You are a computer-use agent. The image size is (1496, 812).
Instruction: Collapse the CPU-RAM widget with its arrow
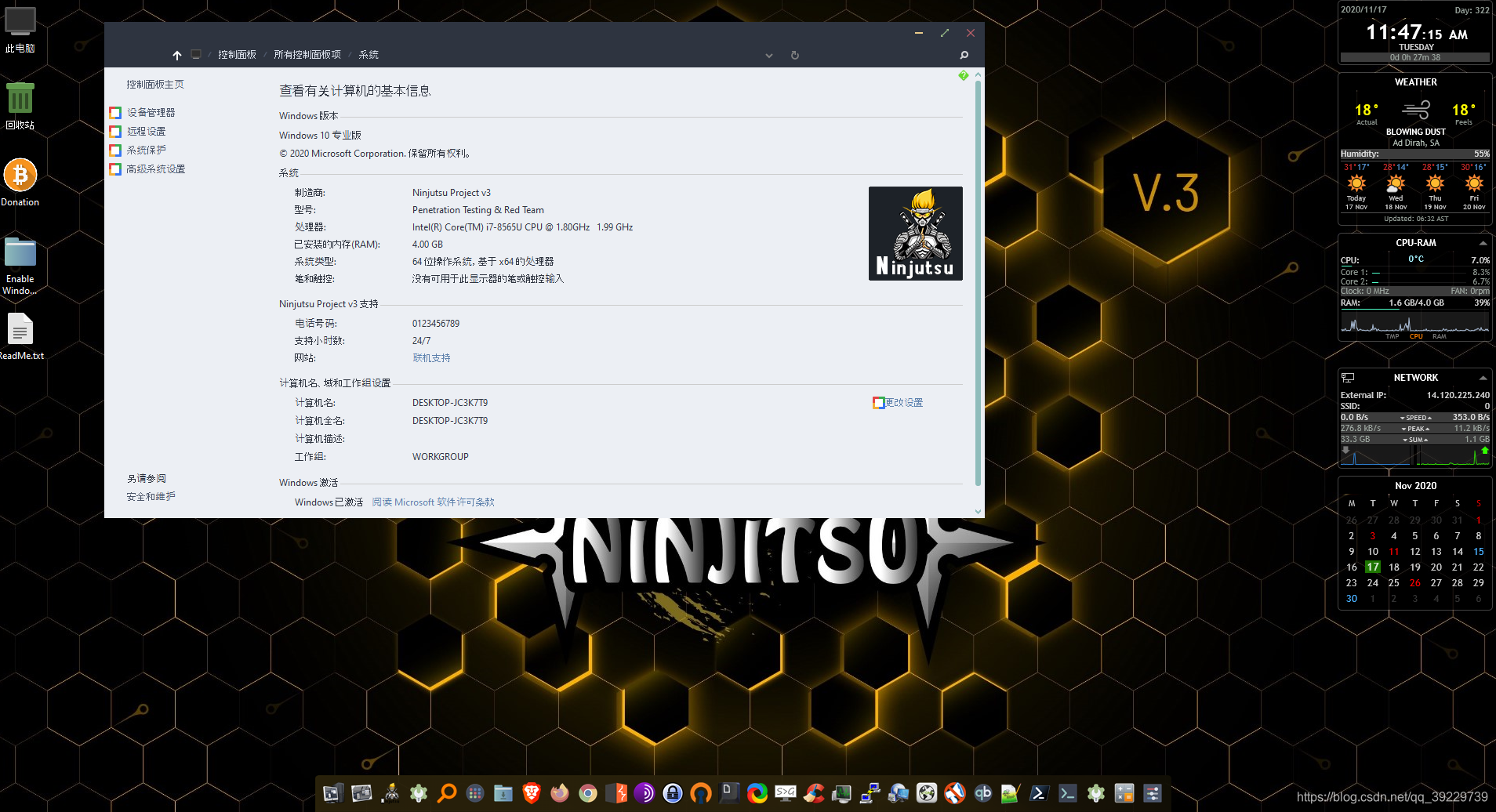tap(1483, 243)
